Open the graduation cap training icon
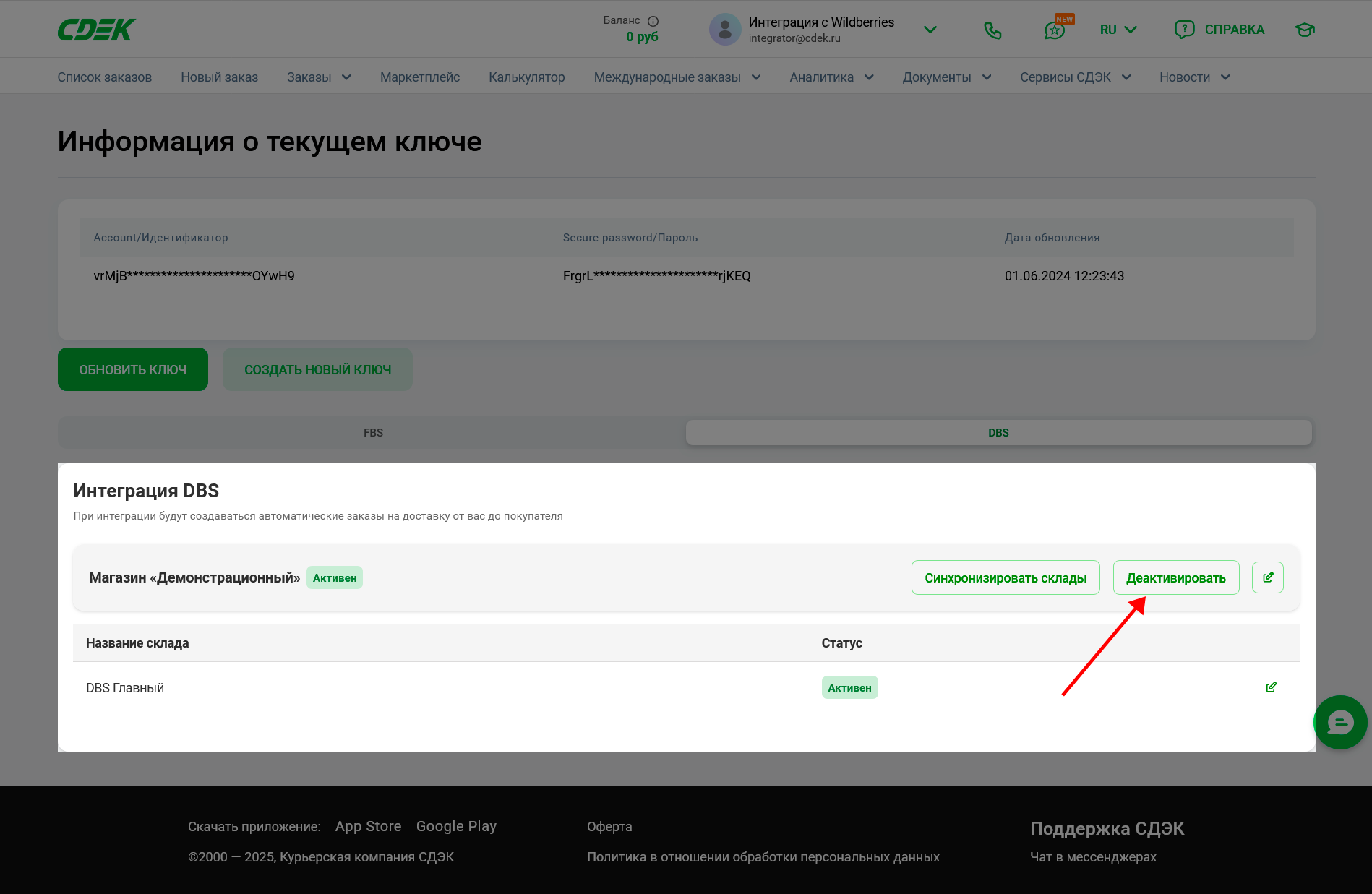The width and height of the screenshot is (1372, 894). pyautogui.click(x=1304, y=30)
